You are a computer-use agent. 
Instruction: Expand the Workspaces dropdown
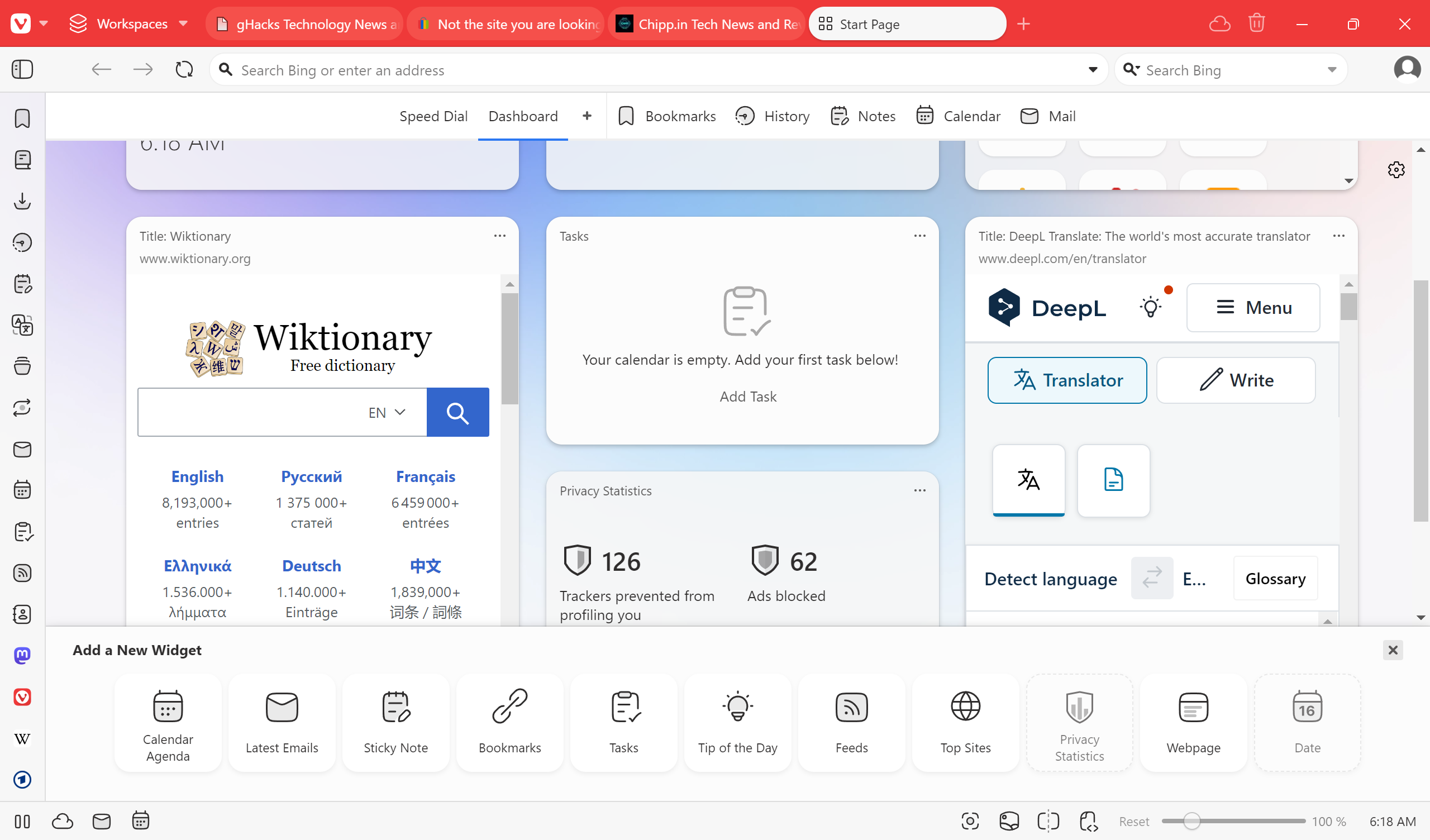point(183,24)
